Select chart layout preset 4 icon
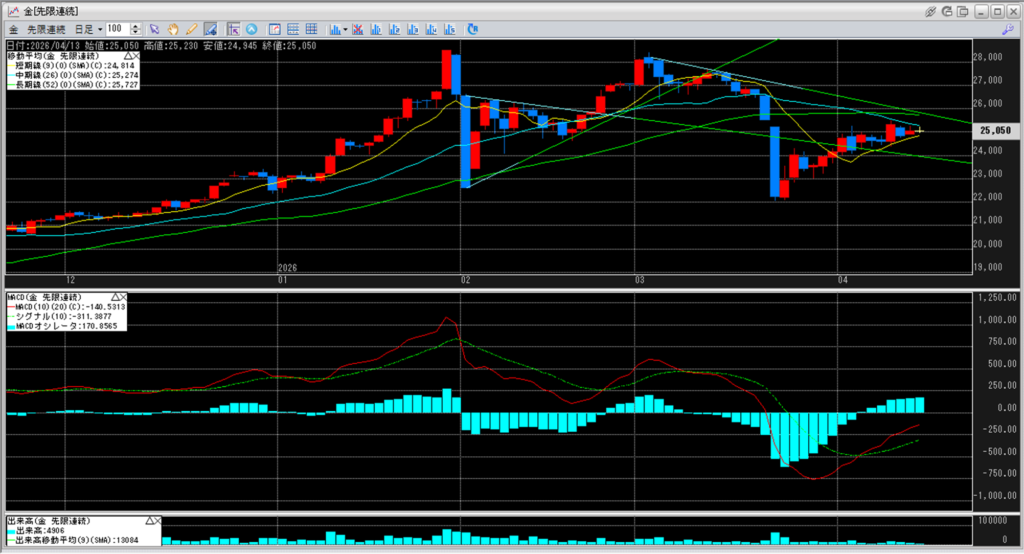This screenshot has width=1024, height=554. [431, 29]
